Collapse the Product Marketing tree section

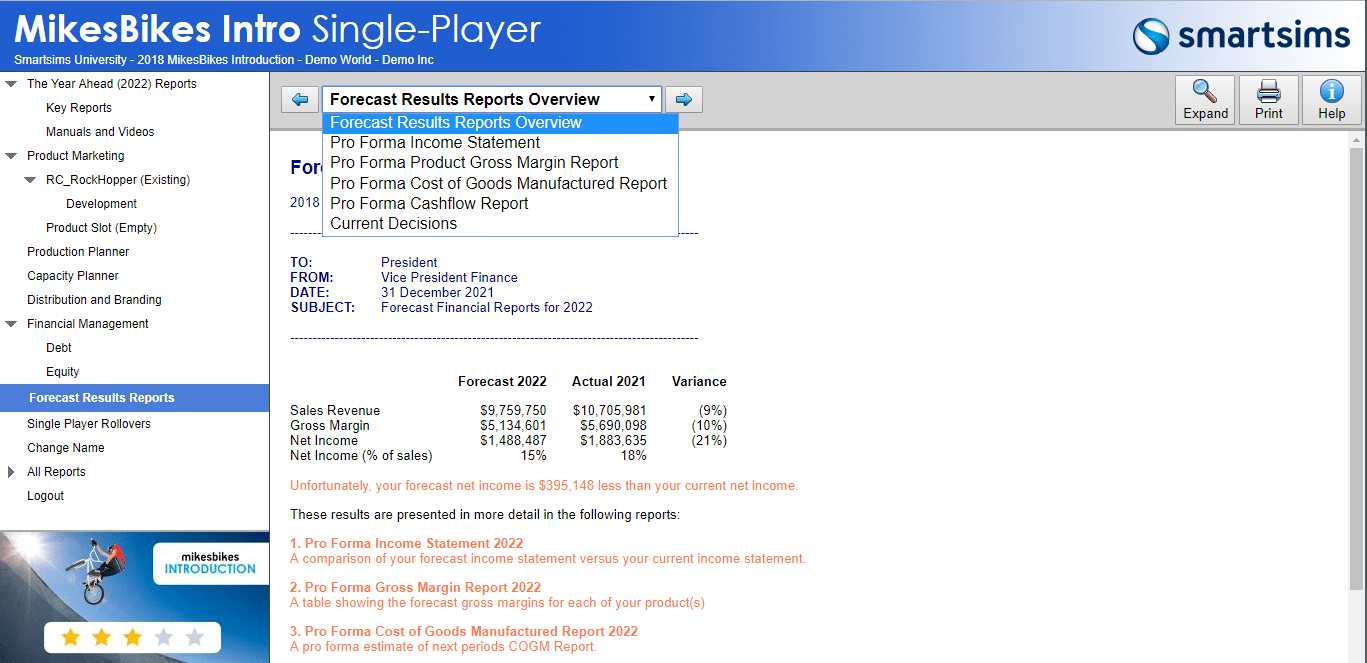tap(11, 156)
